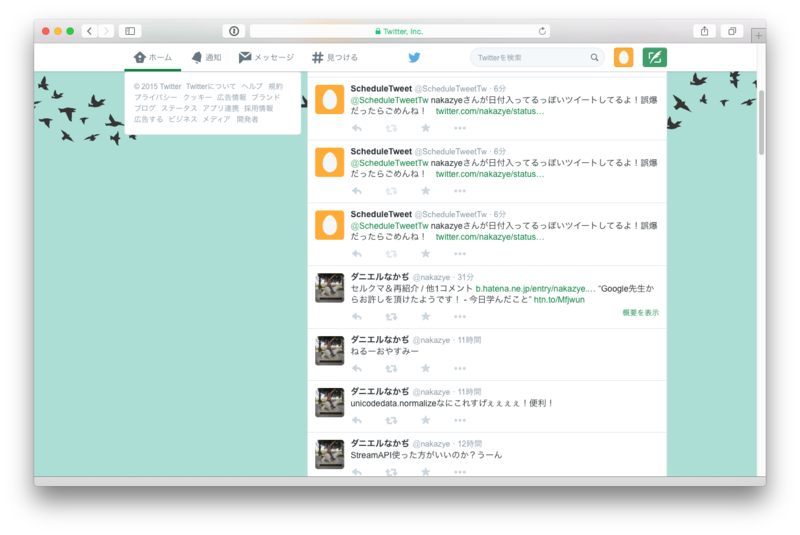The image size is (800, 535).
Task: Favorite the セルクマ＆再紹介 tweet
Action: pyautogui.click(x=426, y=316)
